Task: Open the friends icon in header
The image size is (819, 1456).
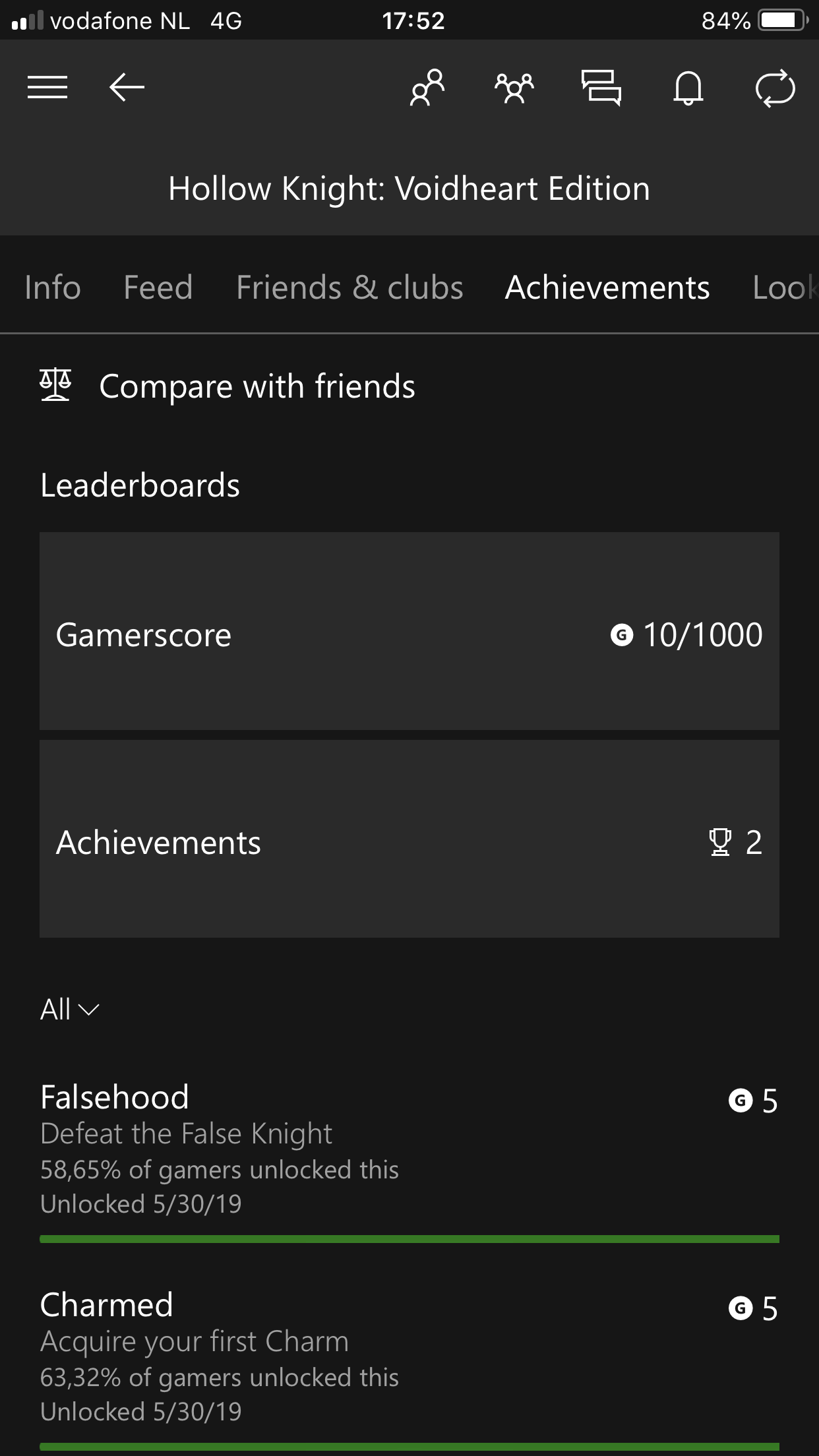Action: click(x=427, y=87)
